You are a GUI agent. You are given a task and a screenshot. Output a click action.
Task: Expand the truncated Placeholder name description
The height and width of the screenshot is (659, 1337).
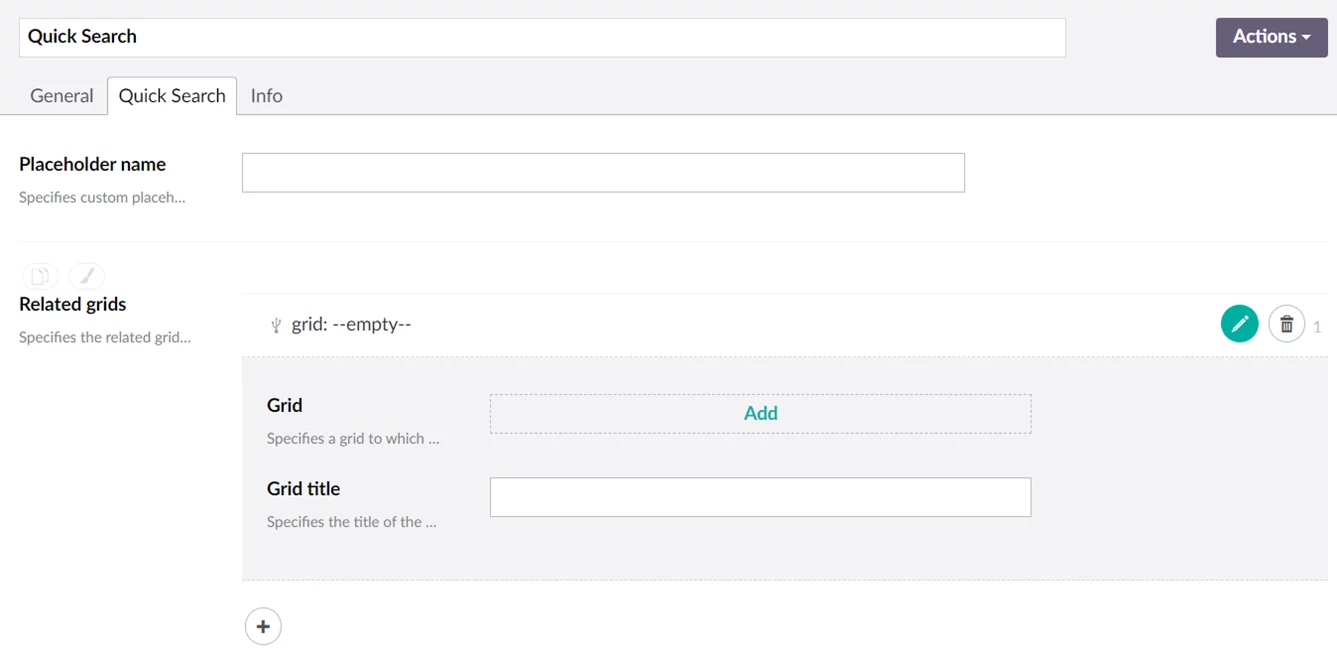102,198
